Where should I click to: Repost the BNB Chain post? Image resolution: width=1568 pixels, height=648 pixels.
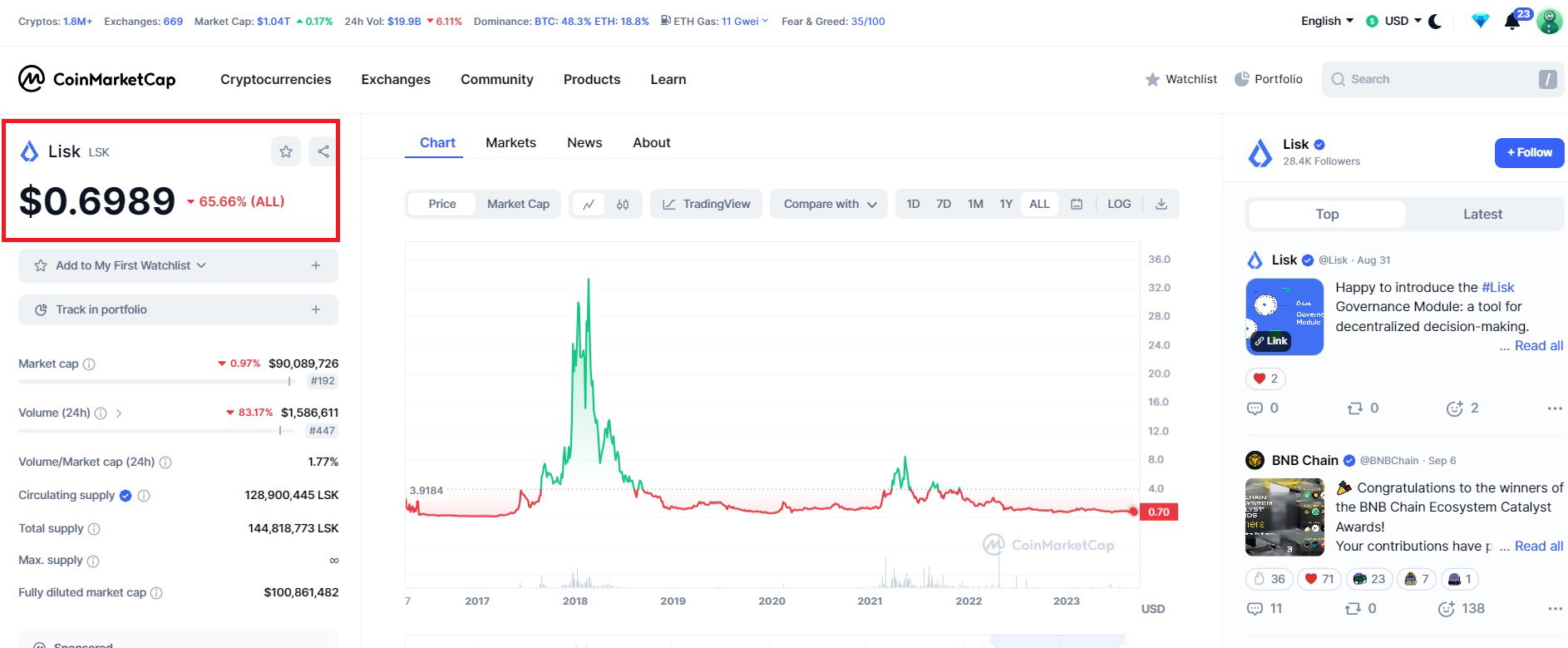(1361, 609)
